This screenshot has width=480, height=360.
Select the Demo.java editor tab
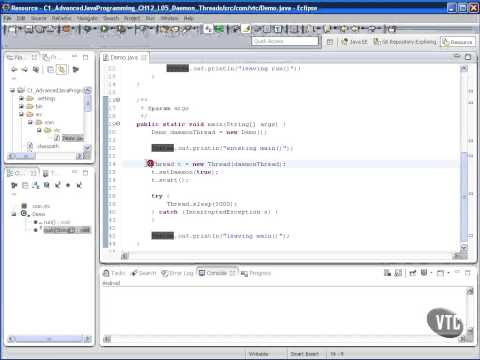pyautogui.click(x=124, y=57)
